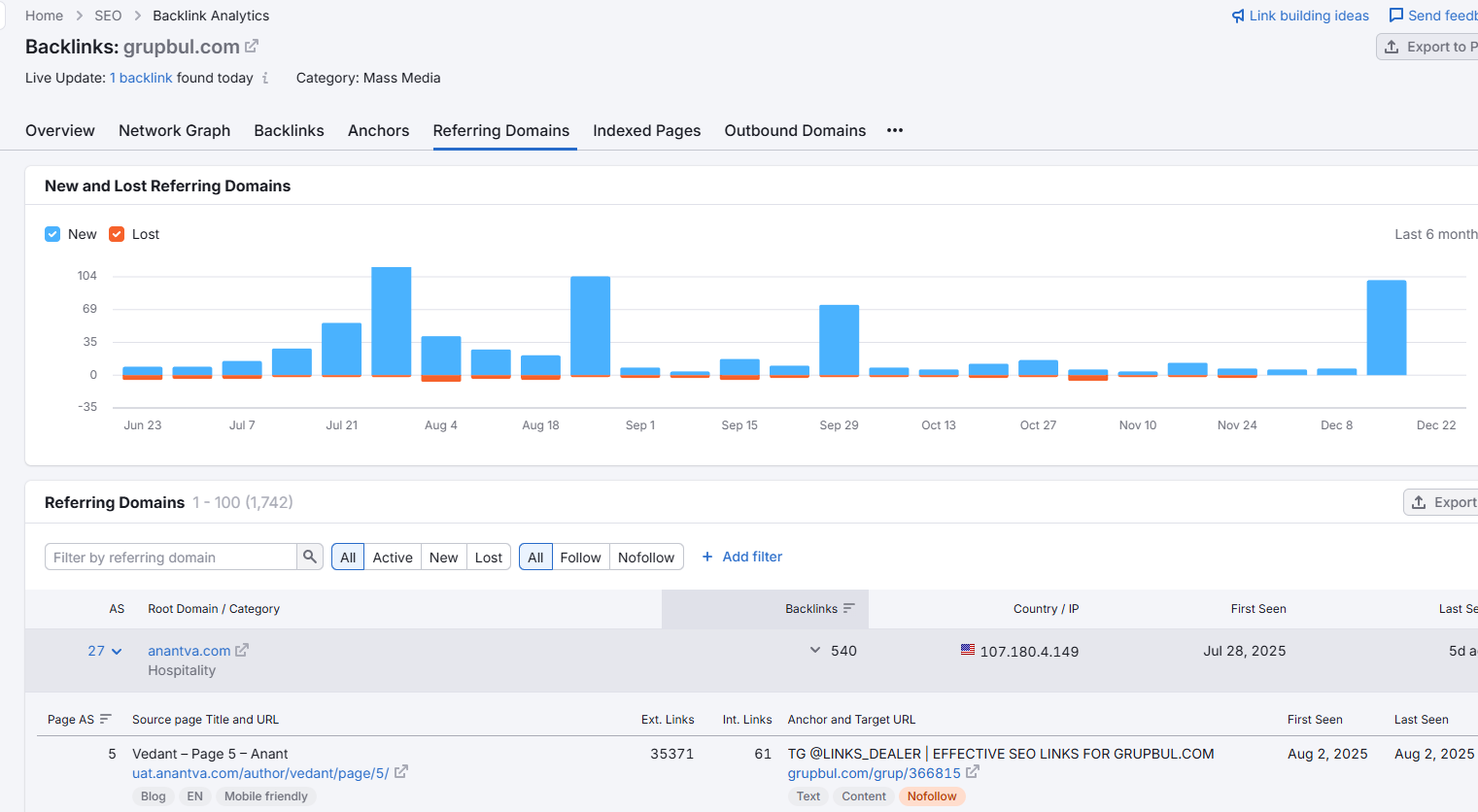This screenshot has height=812, width=1478.
Task: Switch to the Anchors tab
Action: pyautogui.click(x=378, y=130)
